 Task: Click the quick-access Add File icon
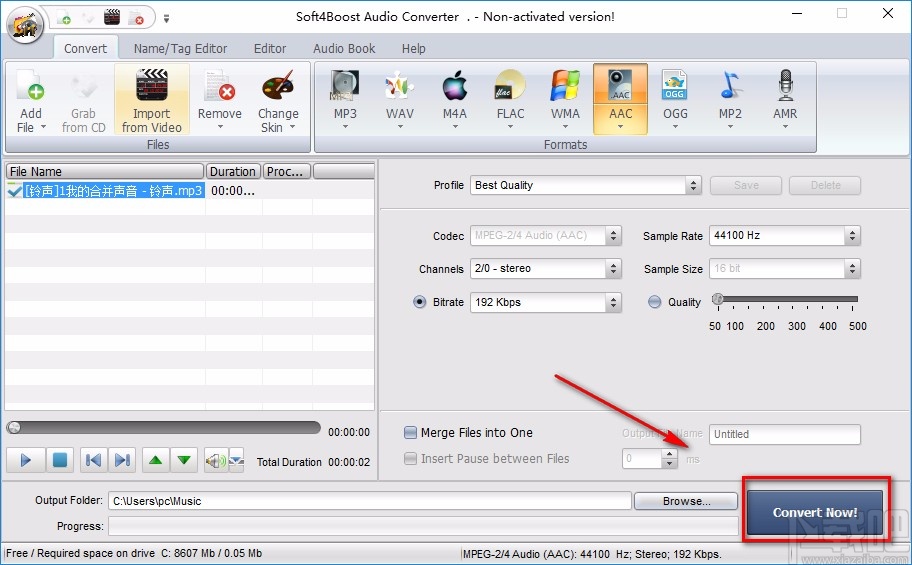click(x=63, y=17)
